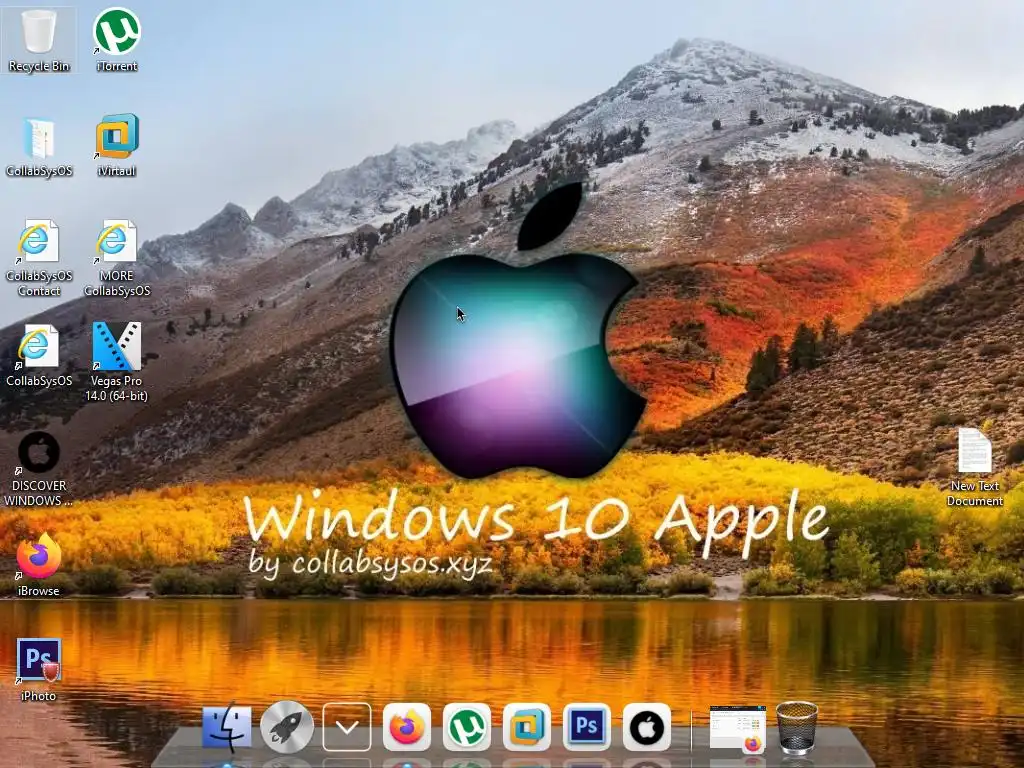Open the Recycle Bin desktop icon
The height and width of the screenshot is (768, 1024).
tap(39, 39)
